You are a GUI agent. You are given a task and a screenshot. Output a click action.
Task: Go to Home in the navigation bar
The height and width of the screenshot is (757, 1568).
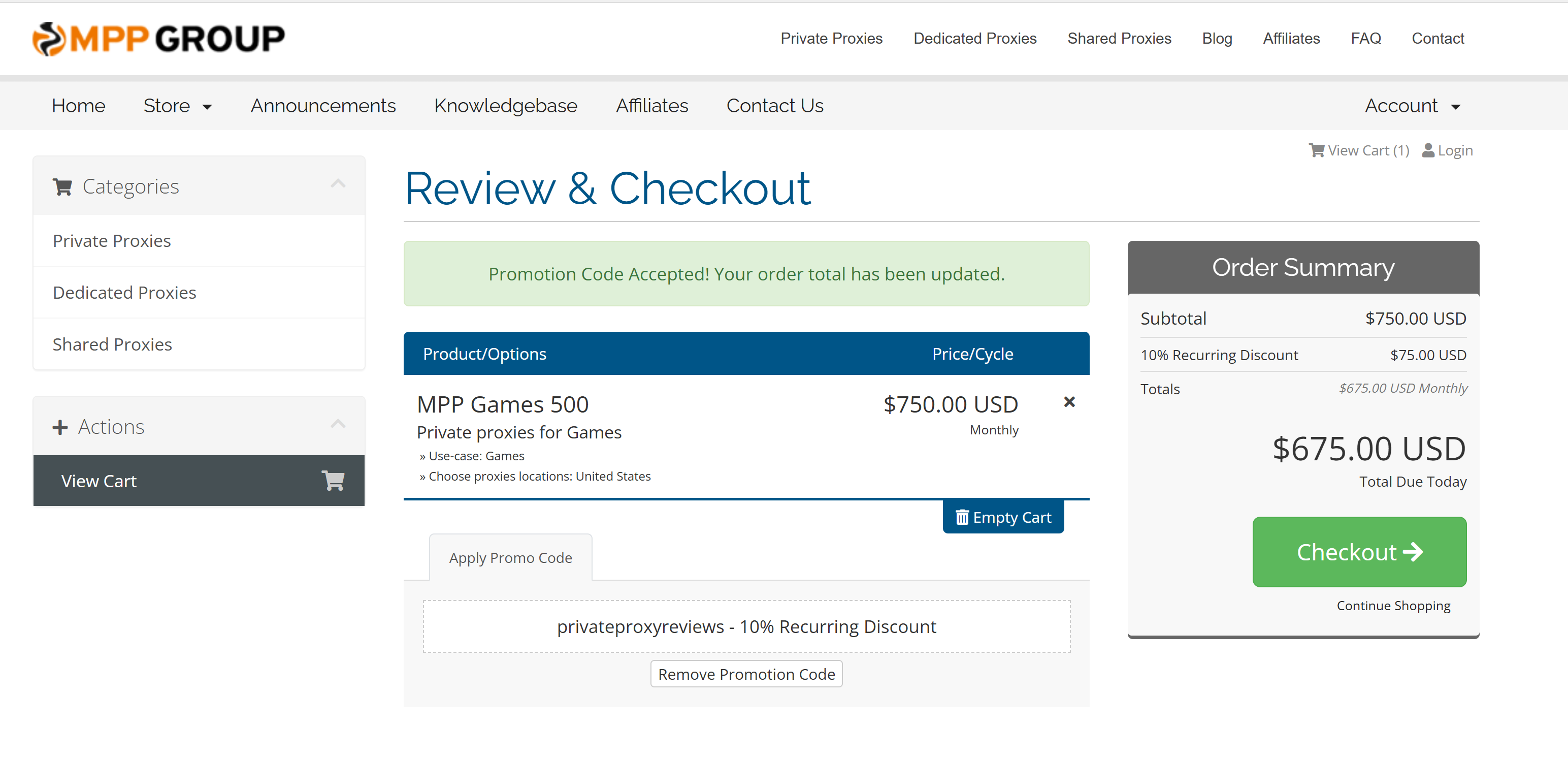(x=79, y=106)
